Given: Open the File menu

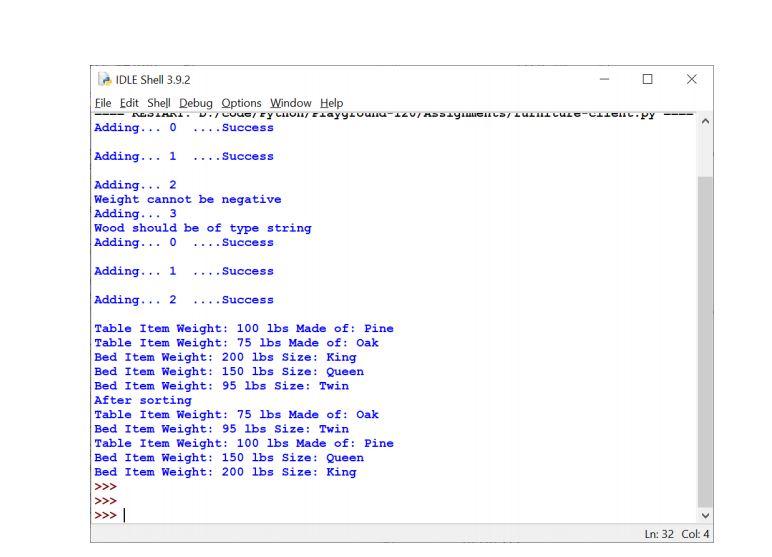Looking at the screenshot, I should pyautogui.click(x=103, y=103).
